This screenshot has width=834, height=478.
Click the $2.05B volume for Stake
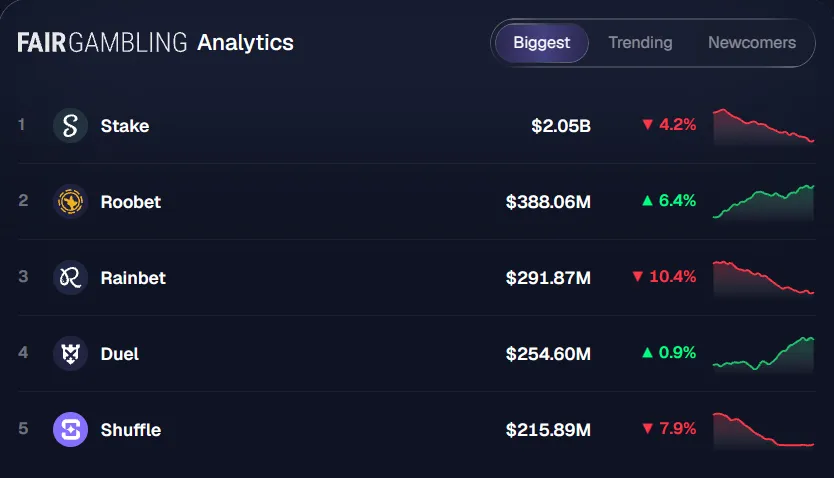point(561,126)
